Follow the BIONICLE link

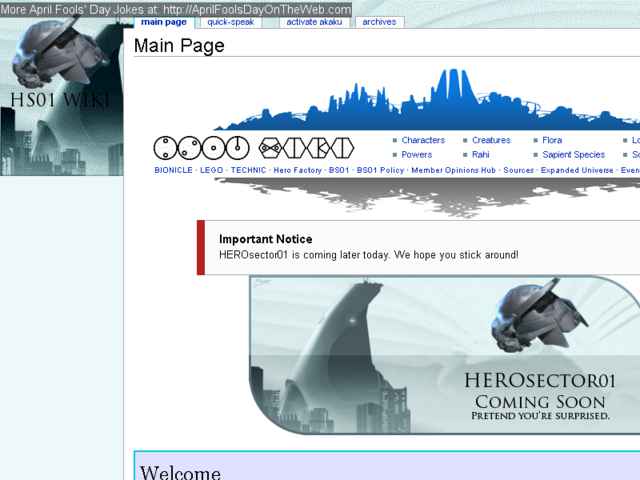[173, 170]
